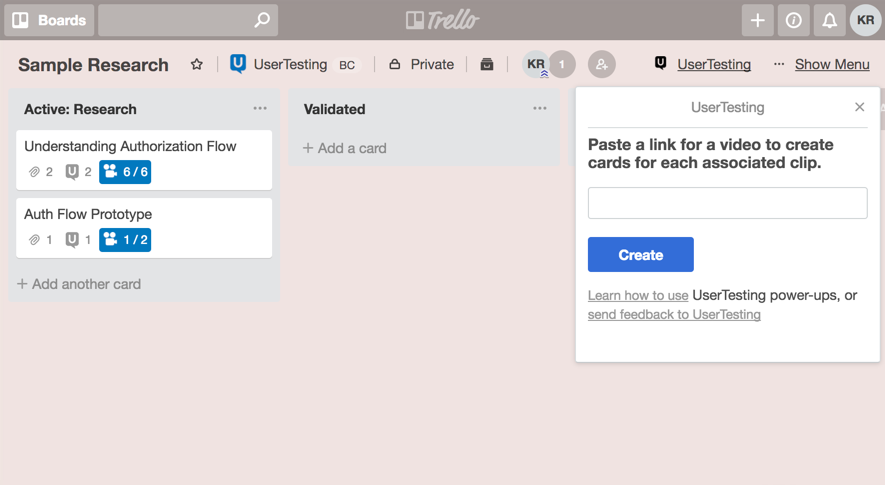Click the blue Create button

[x=641, y=255]
